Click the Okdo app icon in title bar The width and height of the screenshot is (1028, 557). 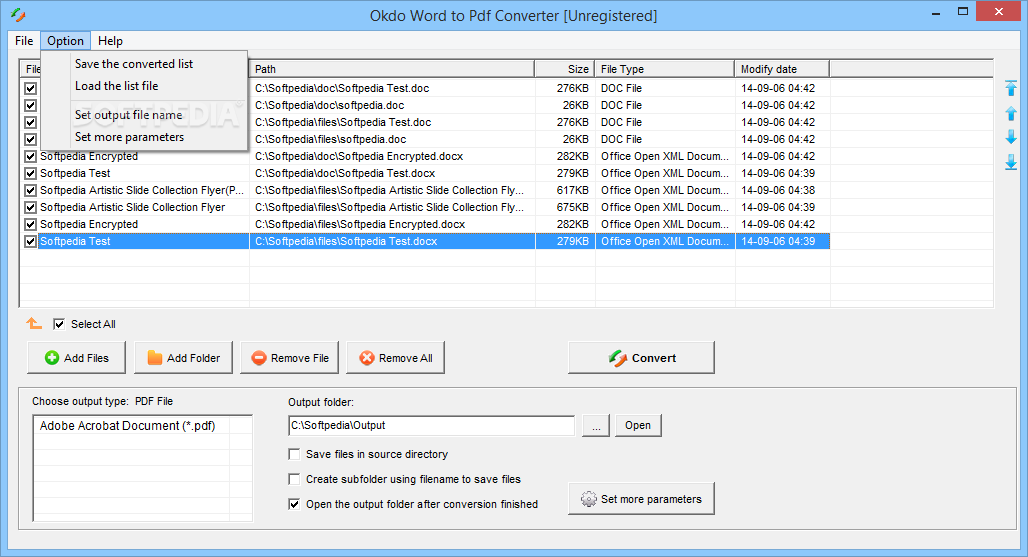coord(18,14)
